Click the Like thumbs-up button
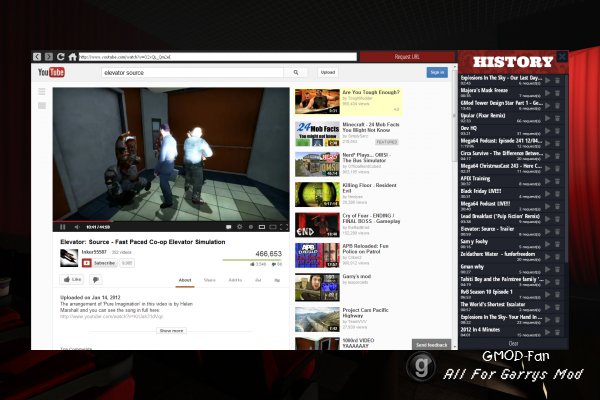 pos(72,279)
